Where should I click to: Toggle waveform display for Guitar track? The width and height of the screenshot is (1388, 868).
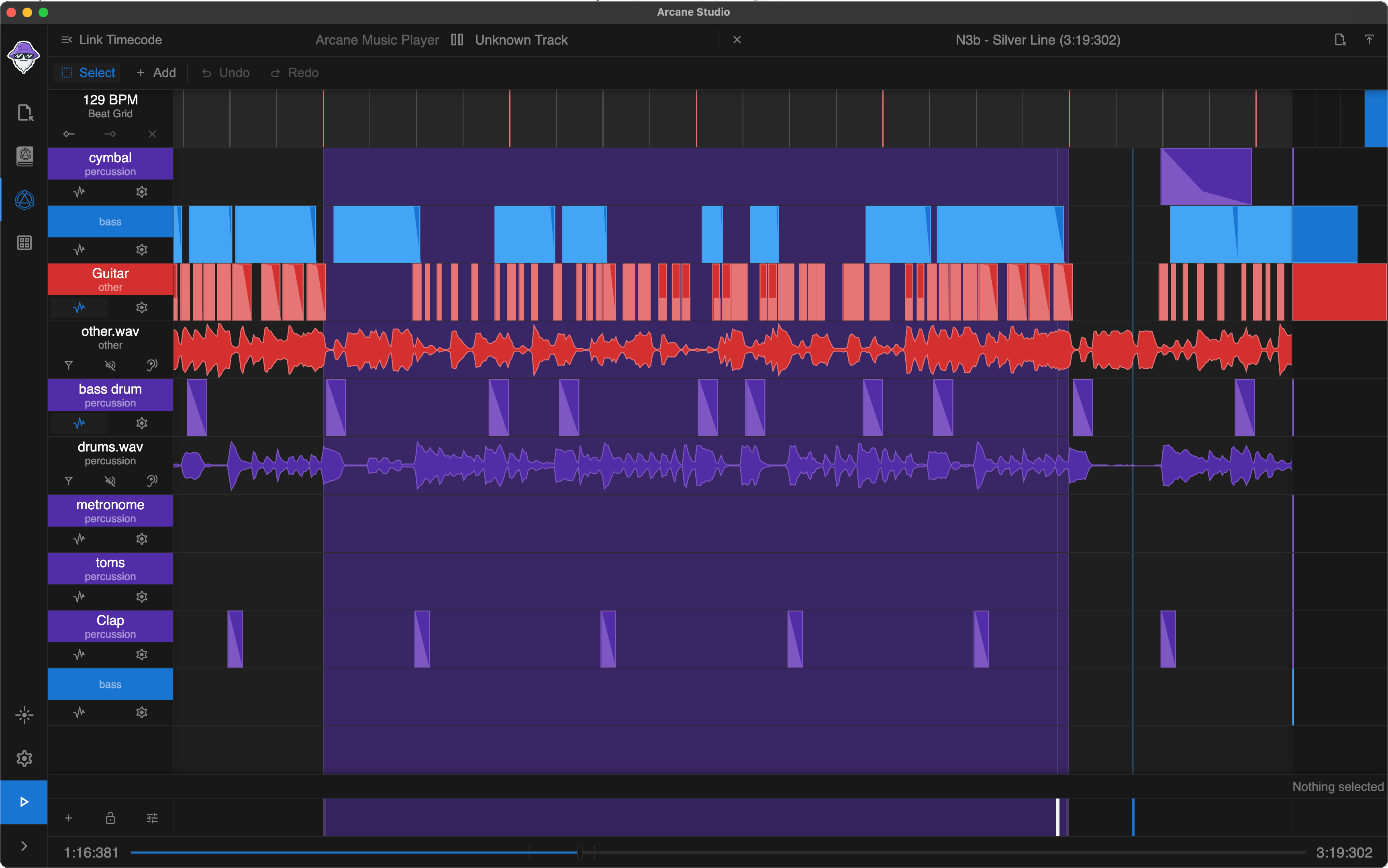point(79,308)
